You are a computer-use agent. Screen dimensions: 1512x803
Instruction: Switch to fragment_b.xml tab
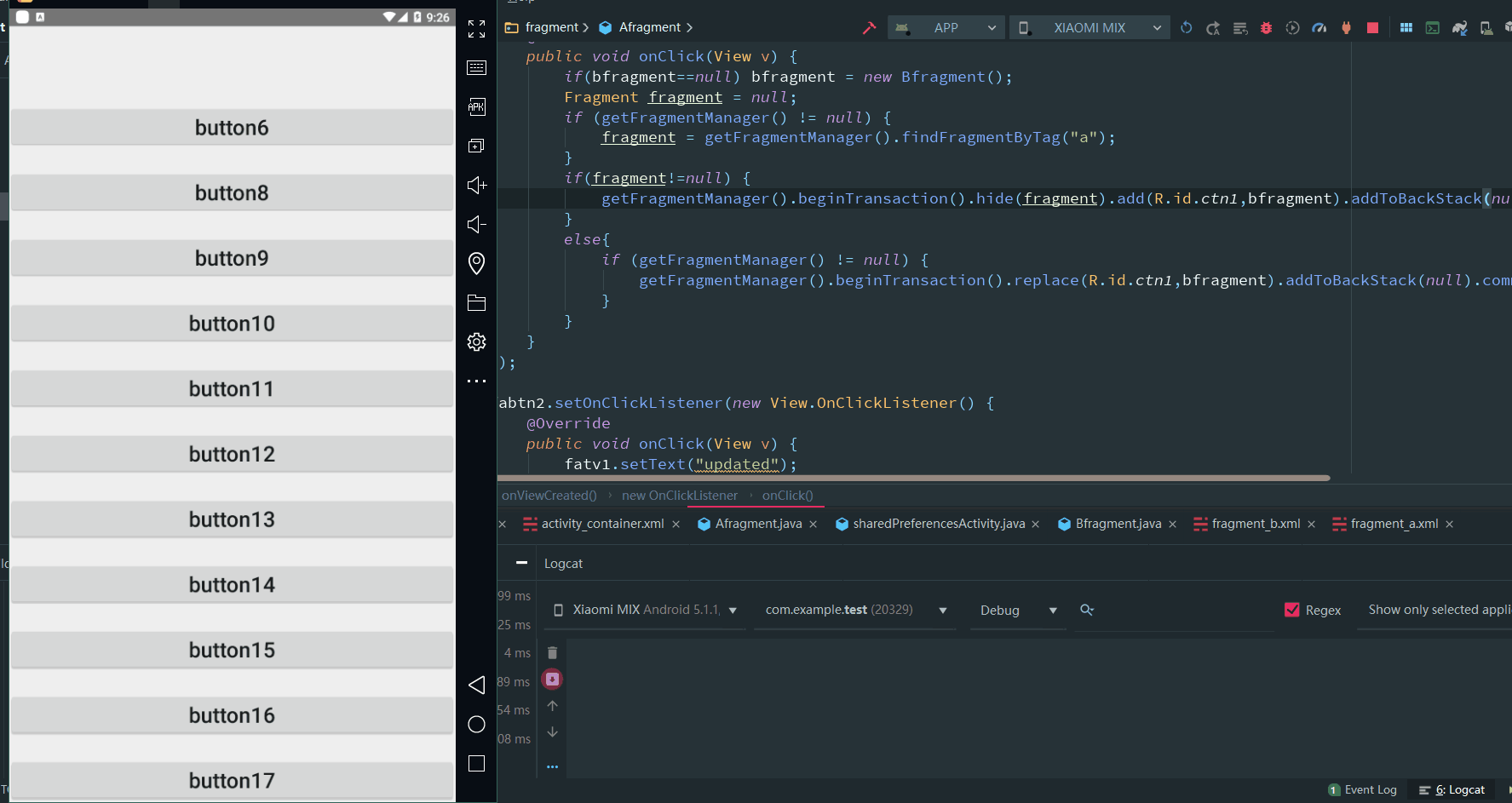(1256, 524)
